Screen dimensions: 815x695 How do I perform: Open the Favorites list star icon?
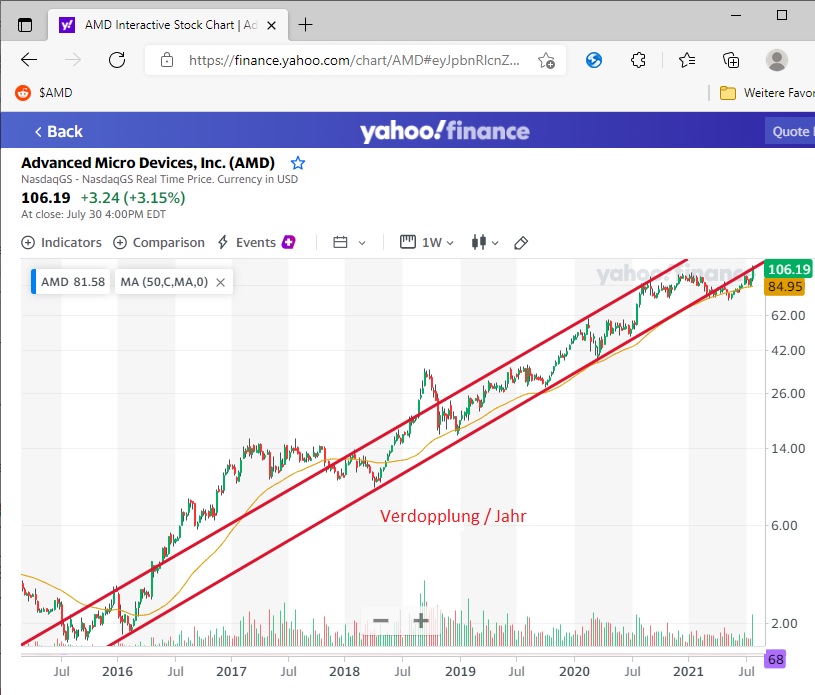click(686, 60)
